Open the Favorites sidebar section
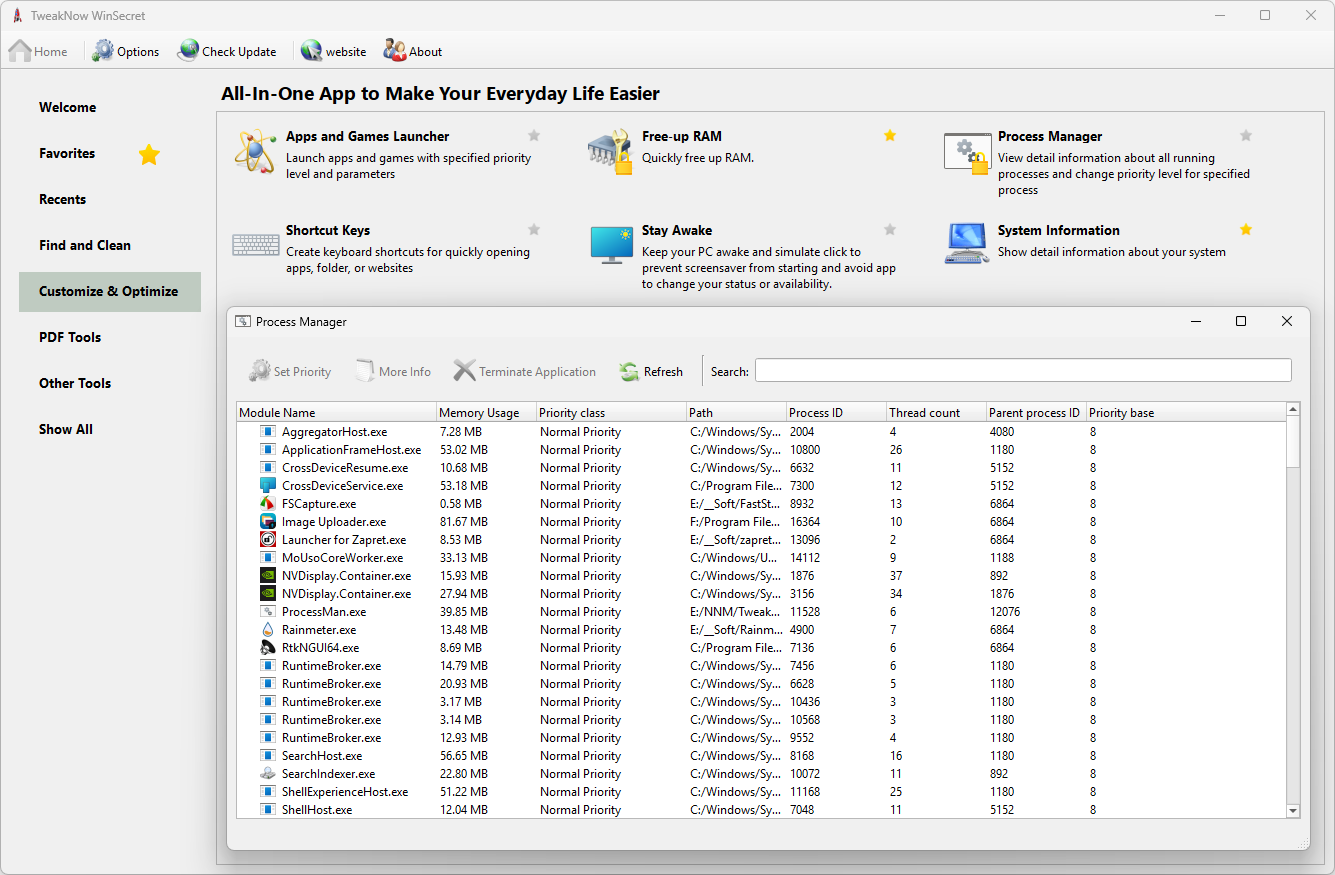 (x=109, y=153)
